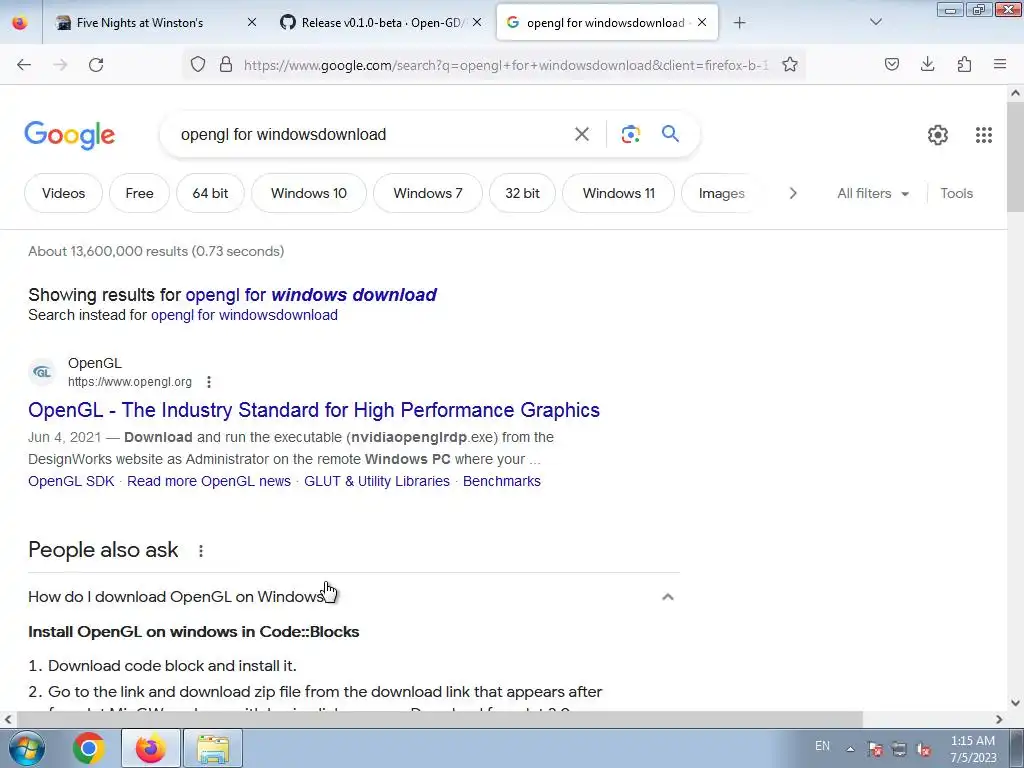Close the Release v0.1.0-beta tab

477,23
